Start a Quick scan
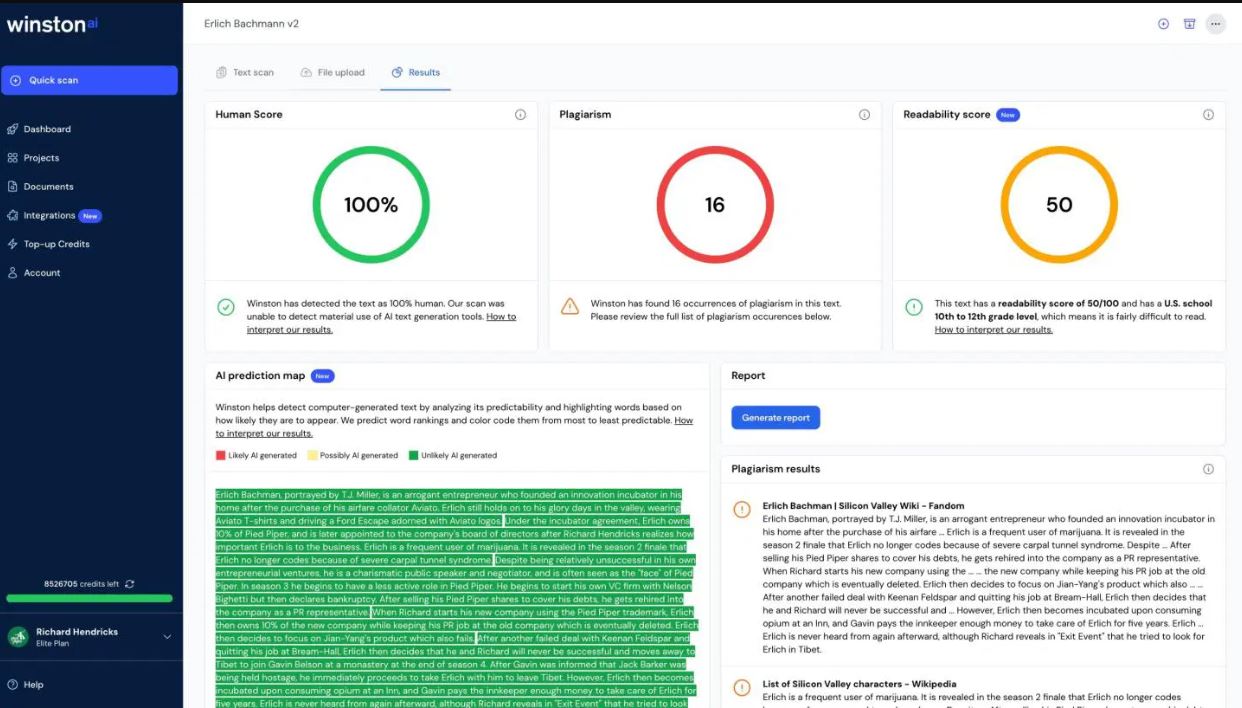The height and width of the screenshot is (708, 1242). pyautogui.click(x=90, y=80)
